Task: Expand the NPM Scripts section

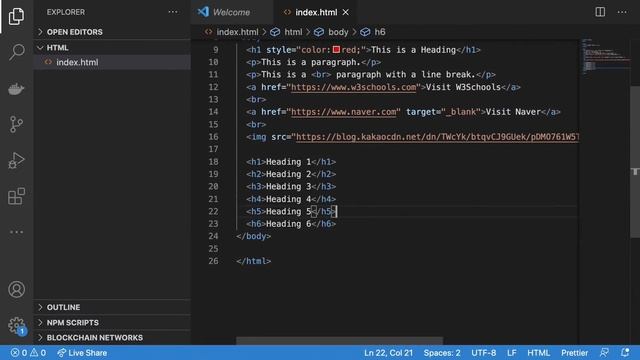Action: (112, 322)
